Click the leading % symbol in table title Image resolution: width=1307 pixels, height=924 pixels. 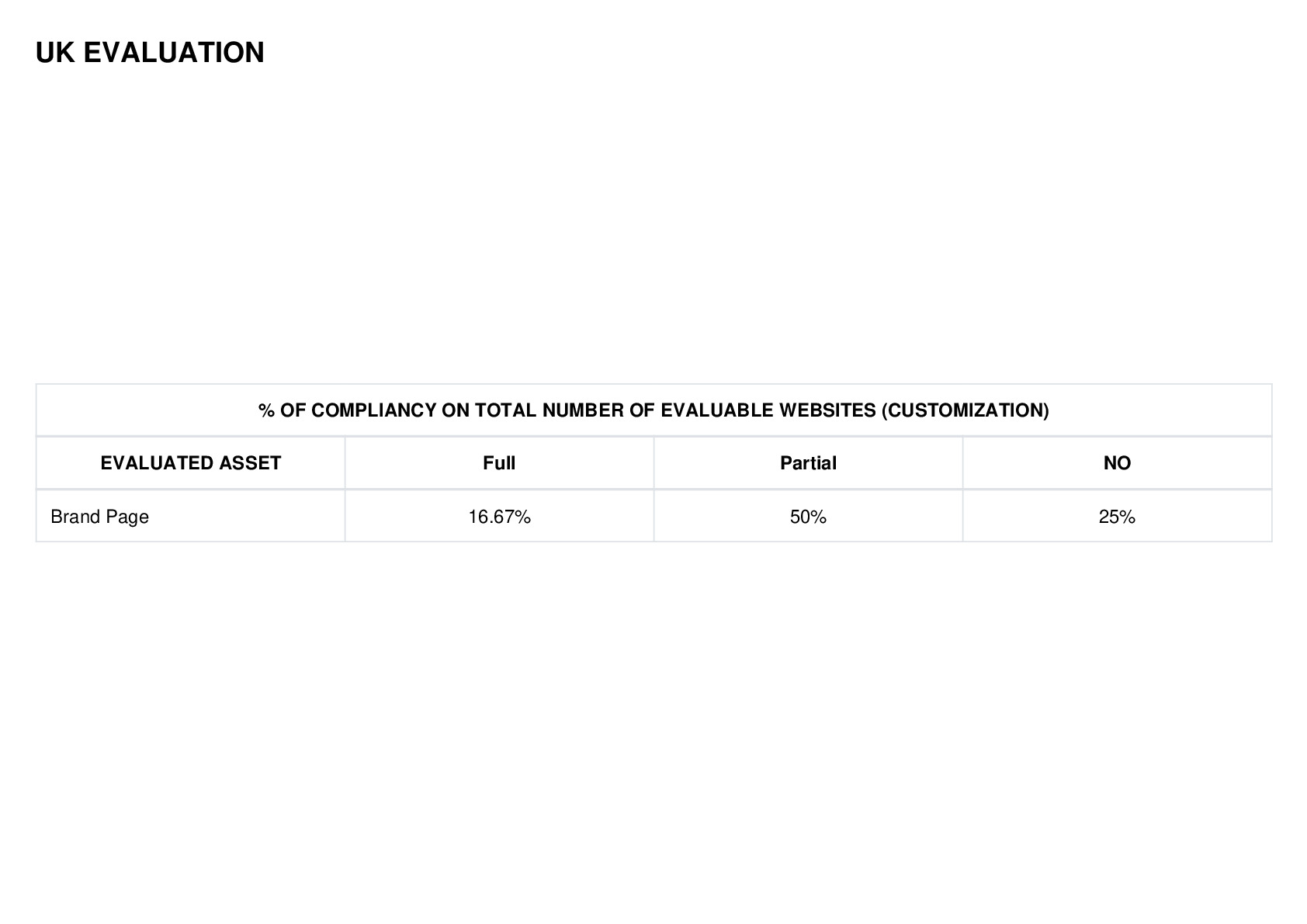pyautogui.click(x=266, y=410)
